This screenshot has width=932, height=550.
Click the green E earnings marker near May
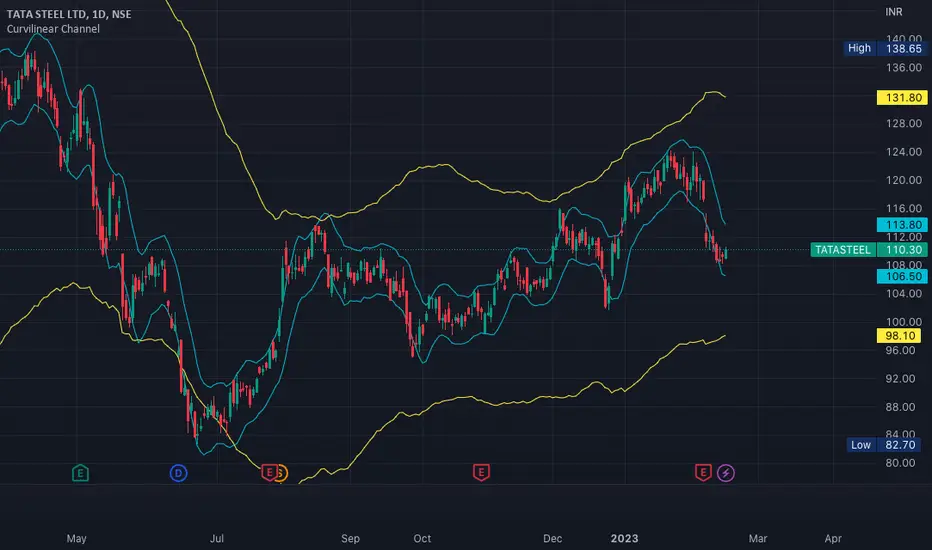coord(80,473)
